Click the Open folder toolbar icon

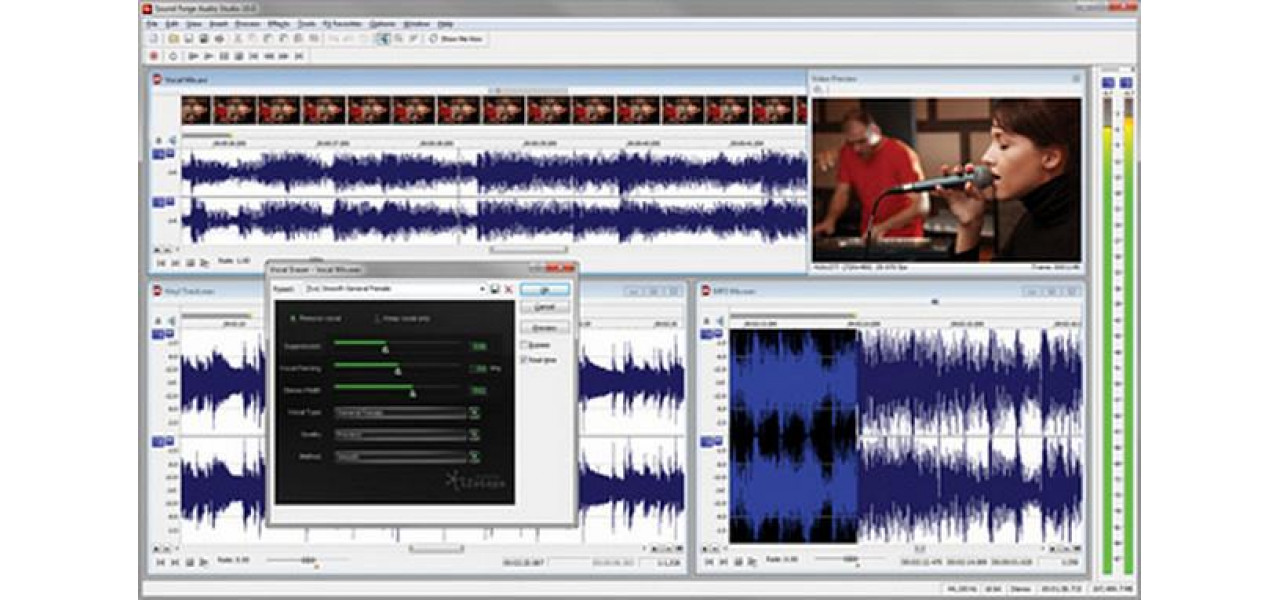173,38
